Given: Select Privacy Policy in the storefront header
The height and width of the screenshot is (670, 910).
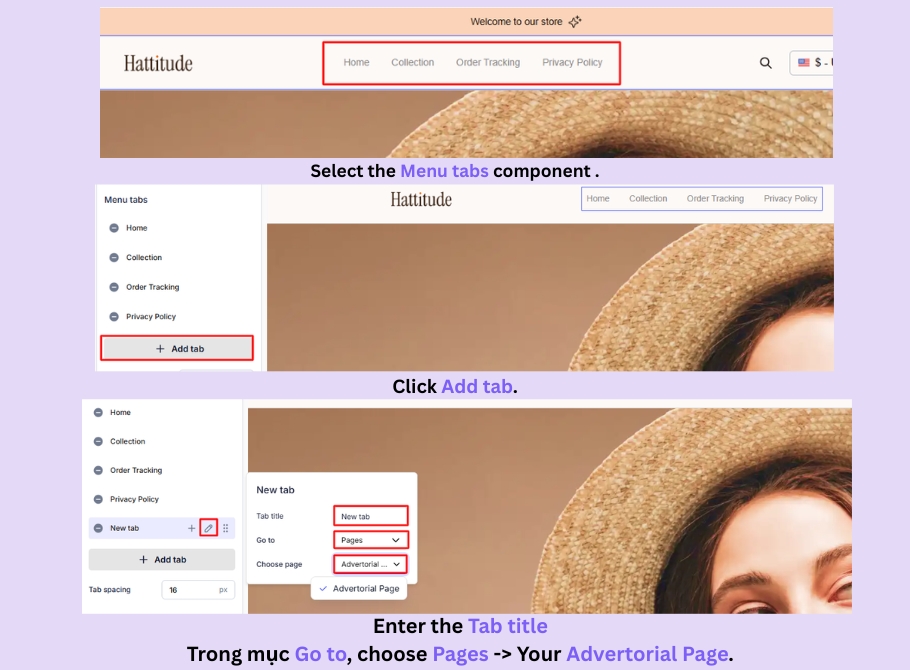Looking at the screenshot, I should click(572, 62).
